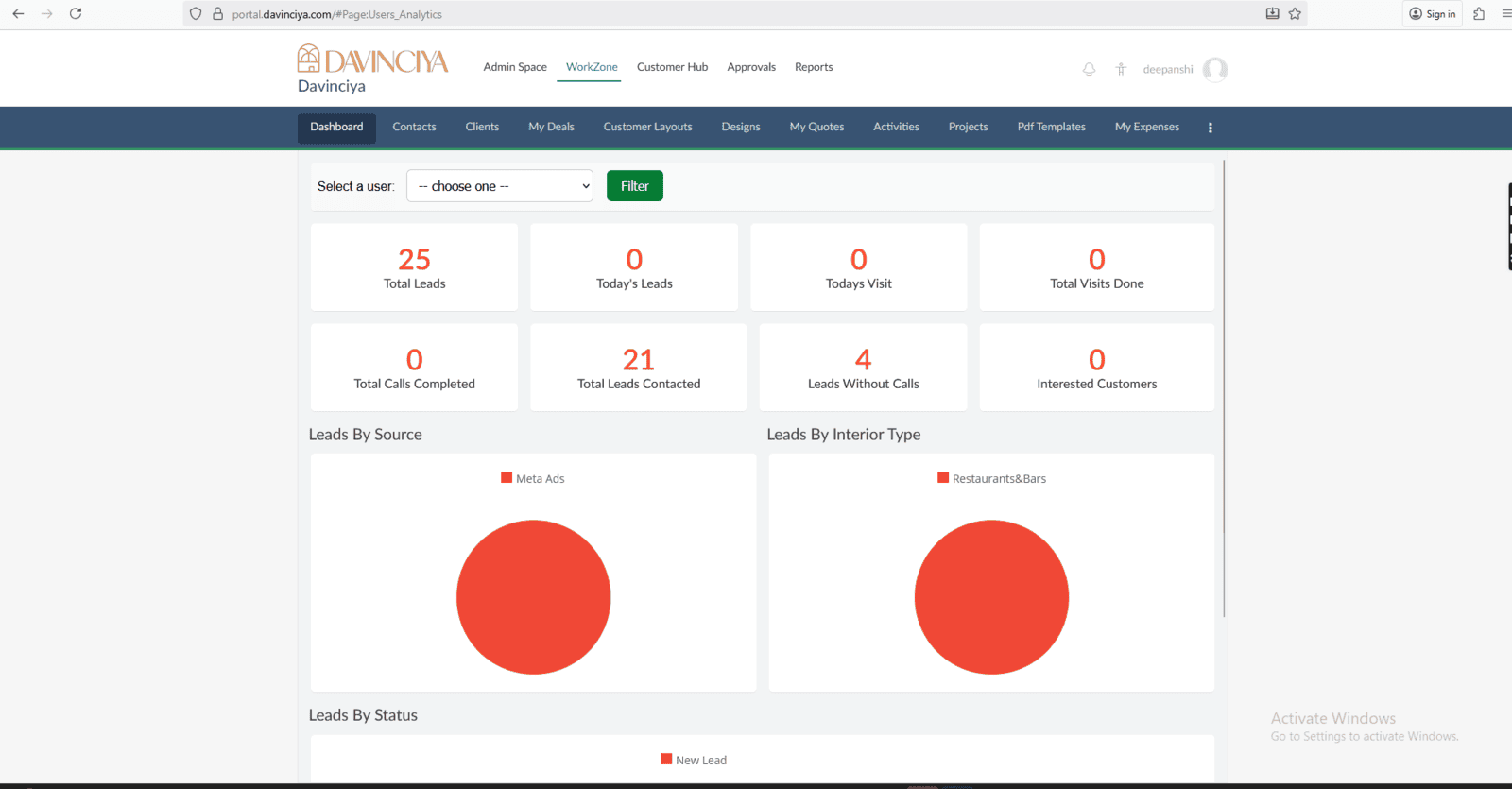Click the install app icon in address bar

click(x=1272, y=14)
